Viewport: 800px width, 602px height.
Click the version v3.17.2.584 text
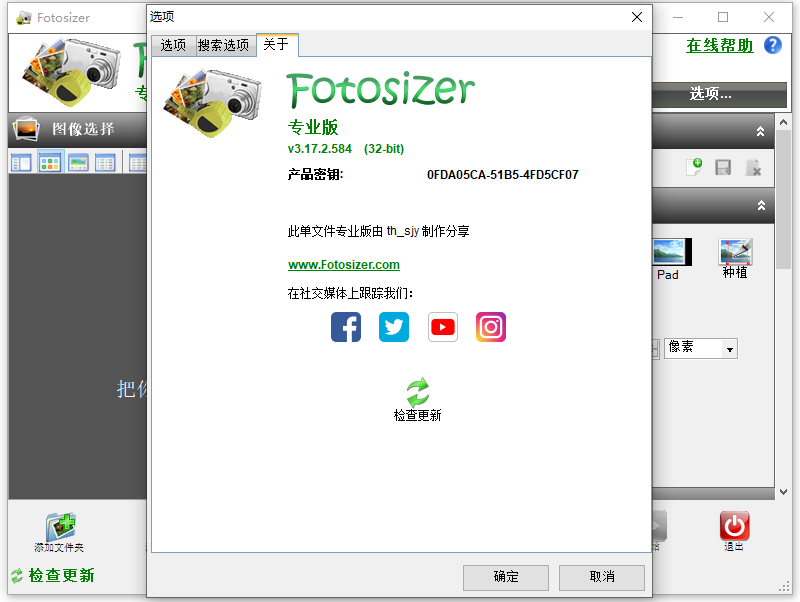(320, 149)
